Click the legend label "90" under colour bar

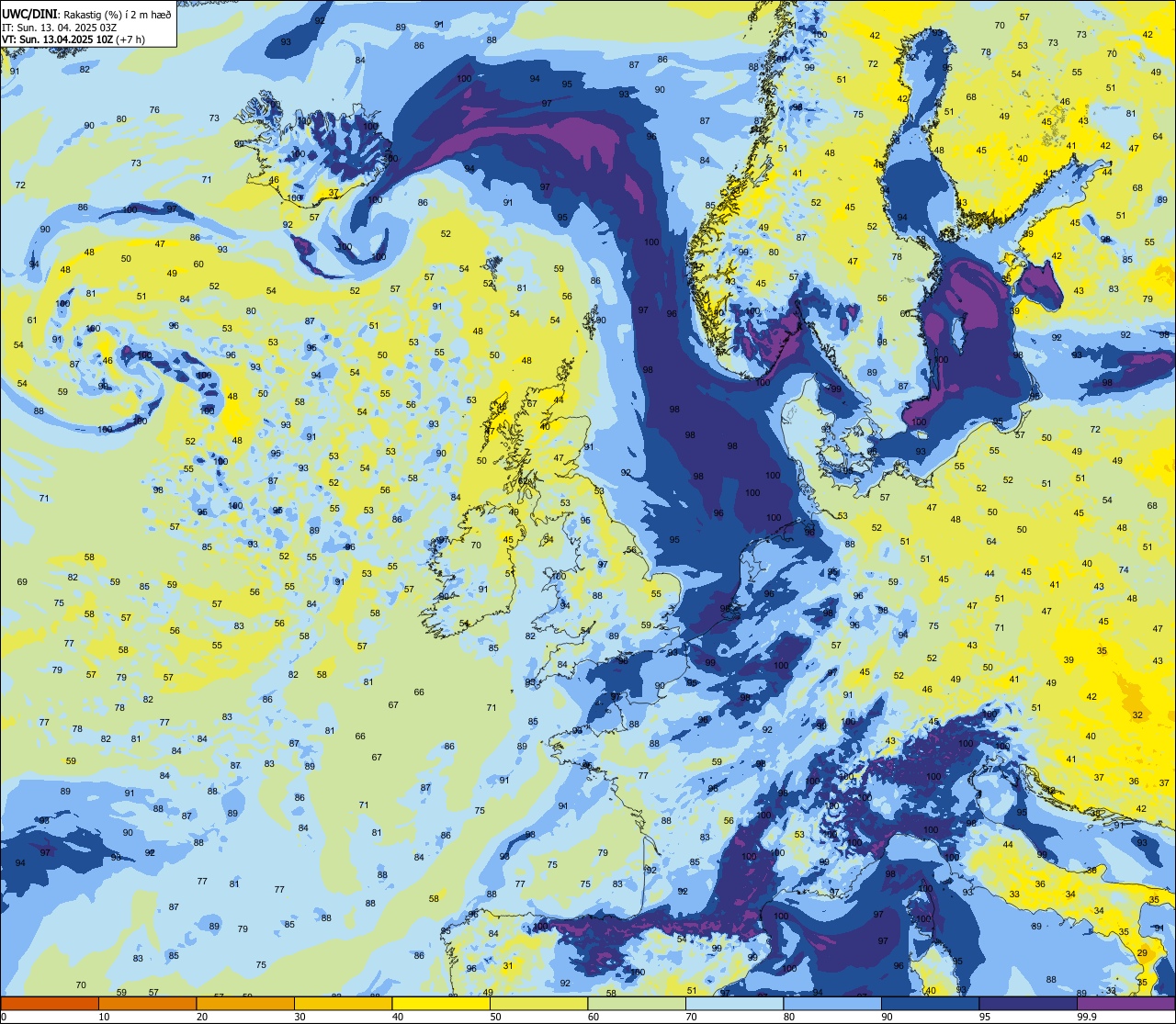coord(887,1017)
